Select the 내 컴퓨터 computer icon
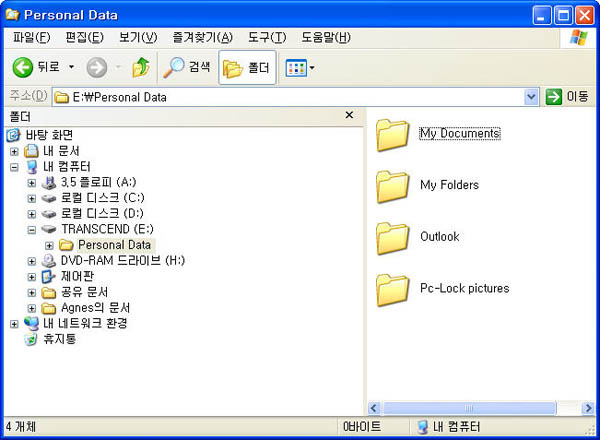Image resolution: width=600 pixels, height=440 pixels. 31,167
